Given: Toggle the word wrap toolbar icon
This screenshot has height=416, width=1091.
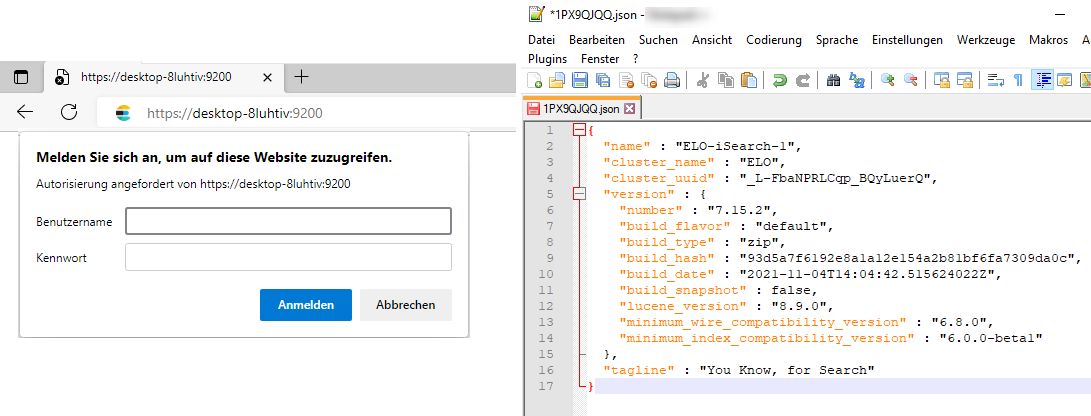Looking at the screenshot, I should coord(996,81).
